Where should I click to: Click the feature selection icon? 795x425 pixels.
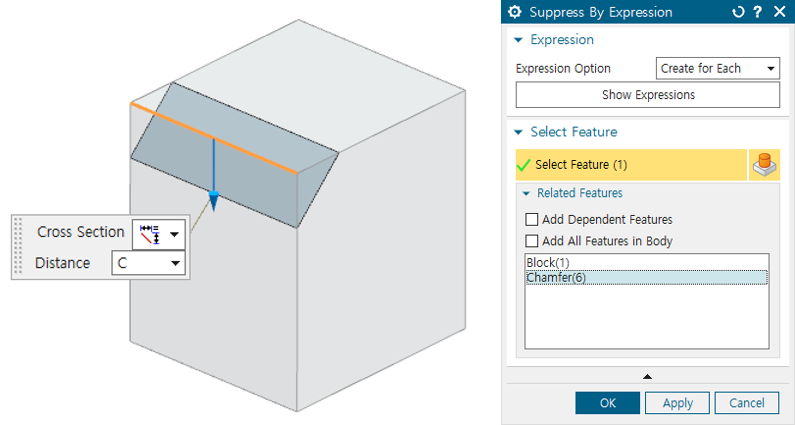(x=765, y=165)
